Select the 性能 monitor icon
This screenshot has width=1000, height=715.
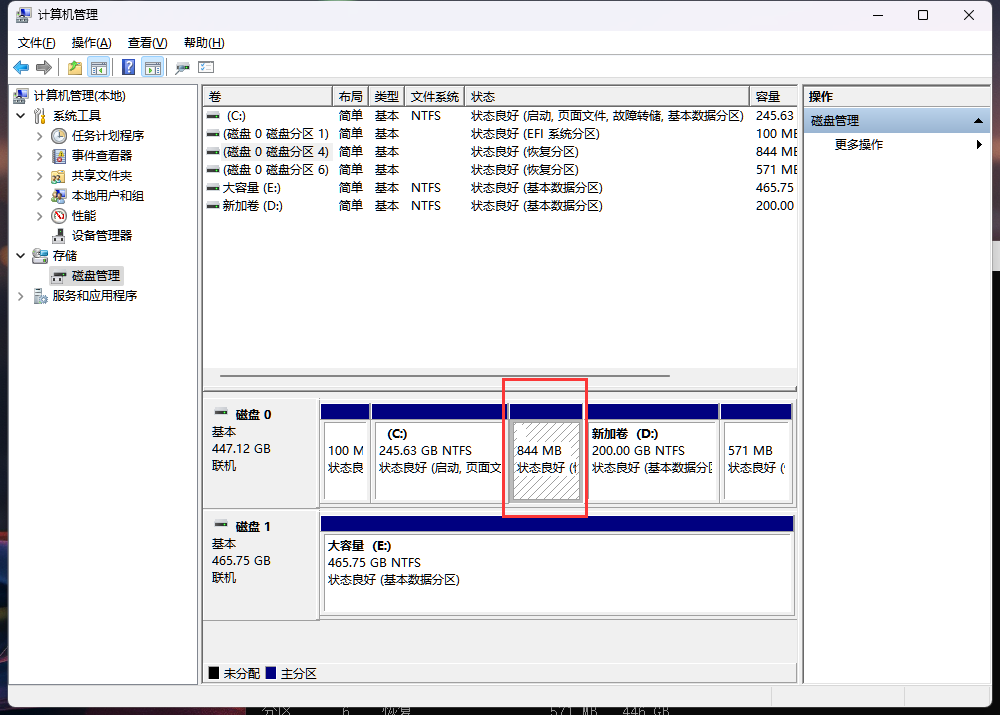pyautogui.click(x=59, y=216)
